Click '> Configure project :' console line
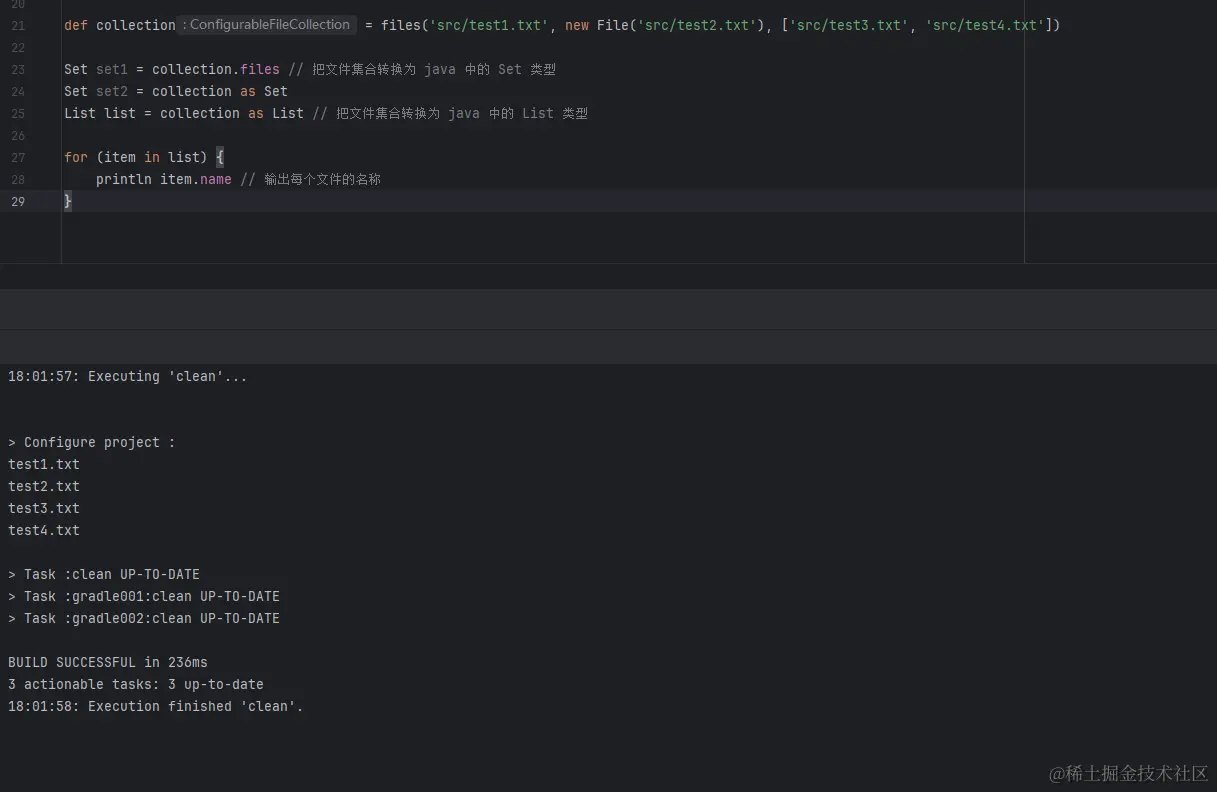This screenshot has height=792, width=1217. click(91, 442)
